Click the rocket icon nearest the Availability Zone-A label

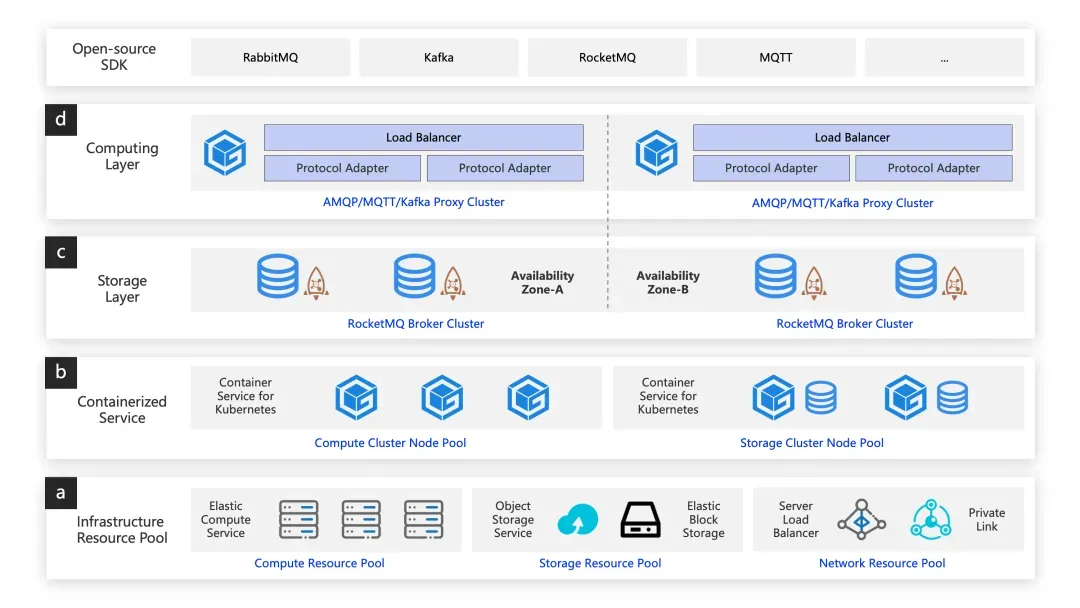(453, 282)
